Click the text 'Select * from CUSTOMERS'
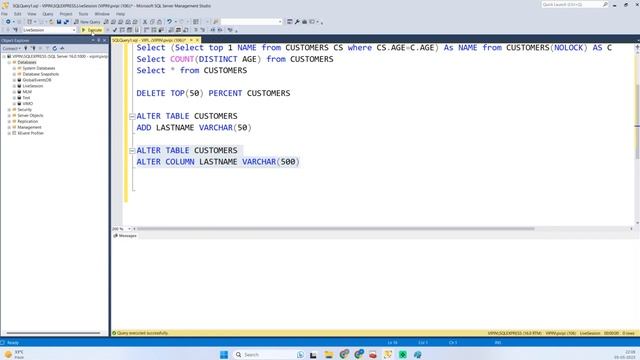The width and height of the screenshot is (640, 360). click(192, 70)
